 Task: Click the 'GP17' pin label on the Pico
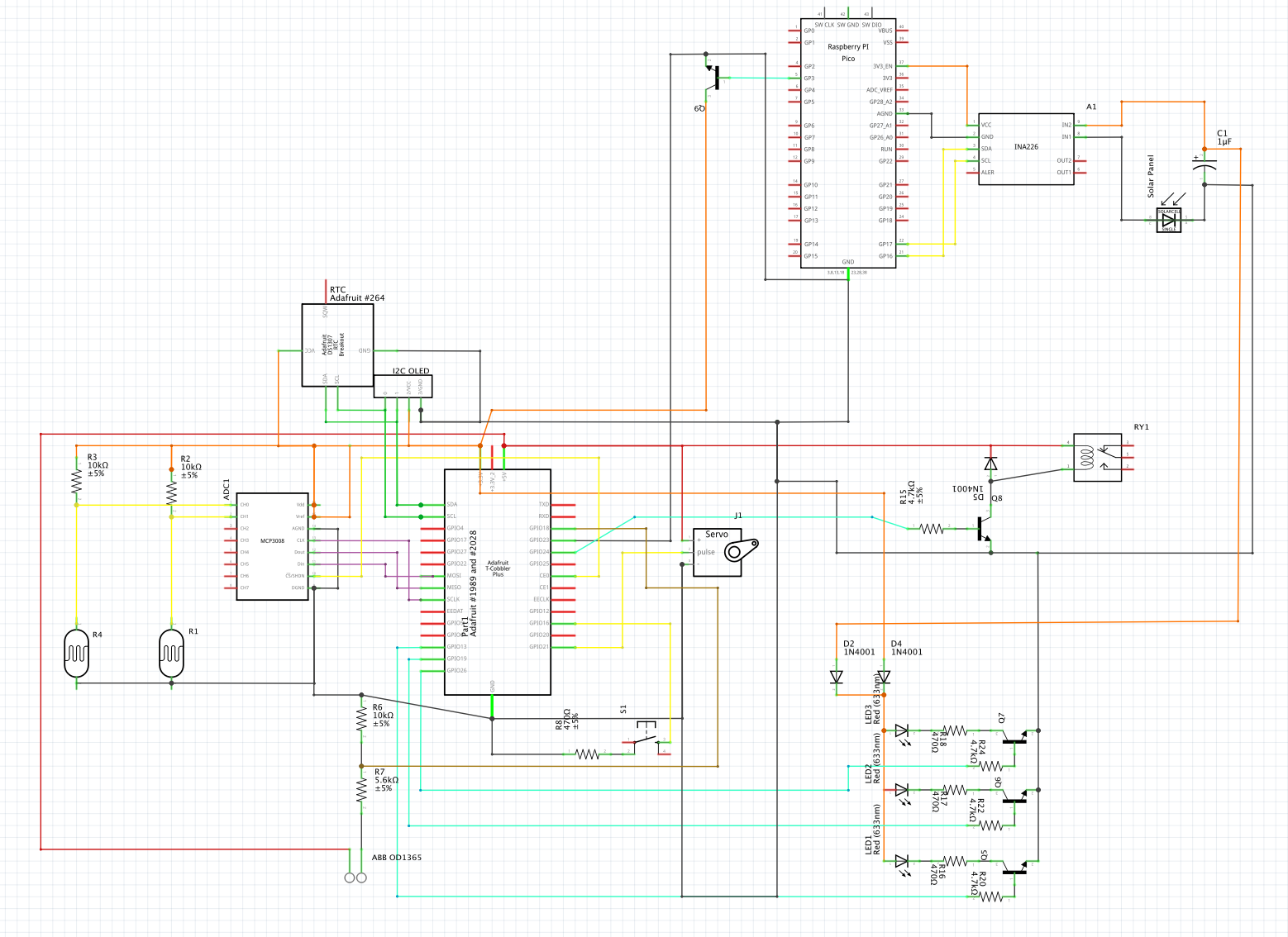885,245
